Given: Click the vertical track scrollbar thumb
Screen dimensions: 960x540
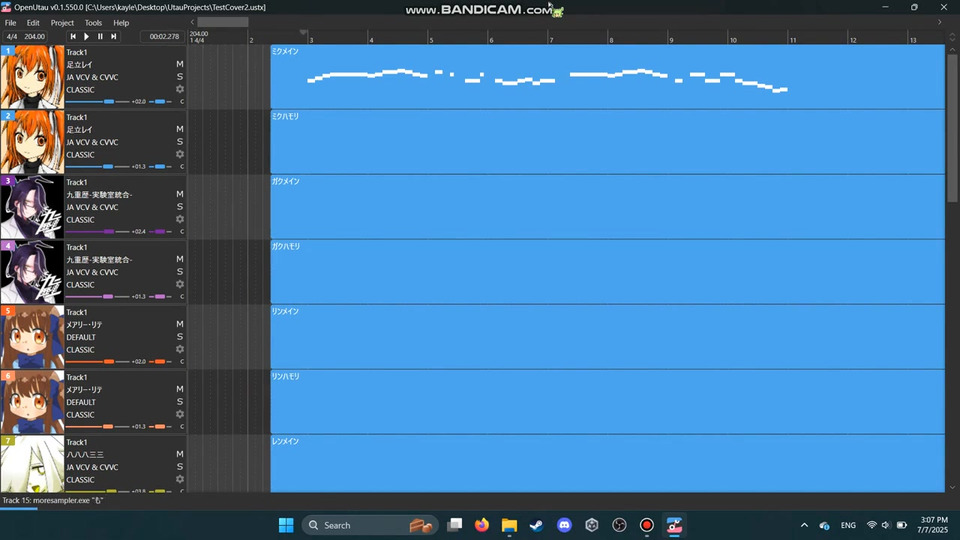Looking at the screenshot, I should click(x=952, y=127).
